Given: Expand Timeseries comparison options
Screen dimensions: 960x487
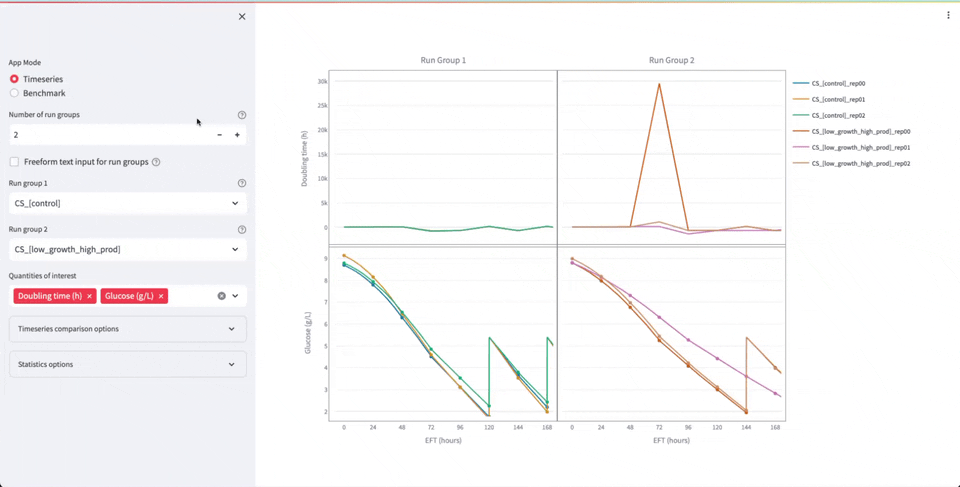Looking at the screenshot, I should pyautogui.click(x=128, y=329).
